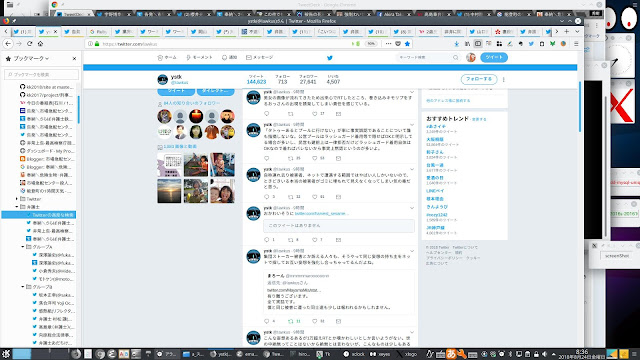Open the sunset photo thumbnail
640x360 pixels.
click(x=169, y=191)
